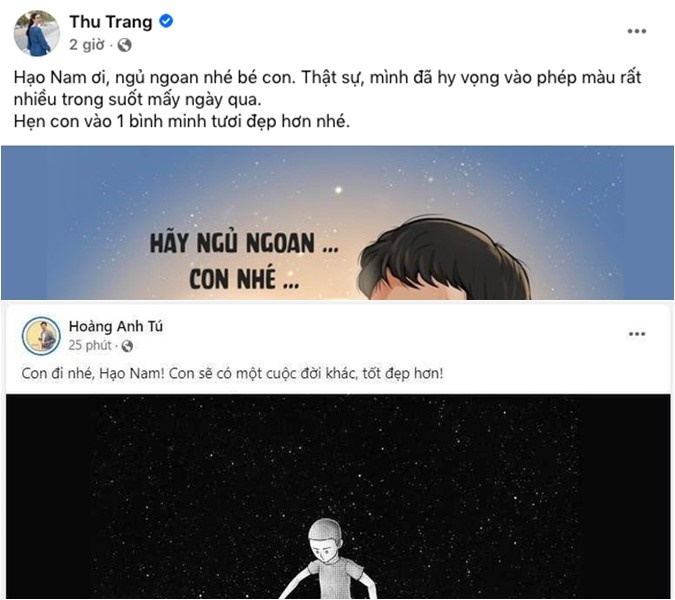The height and width of the screenshot is (600, 675).
Task: Click the bright star in the twilight sky illustration
Action: (x=338, y=189)
